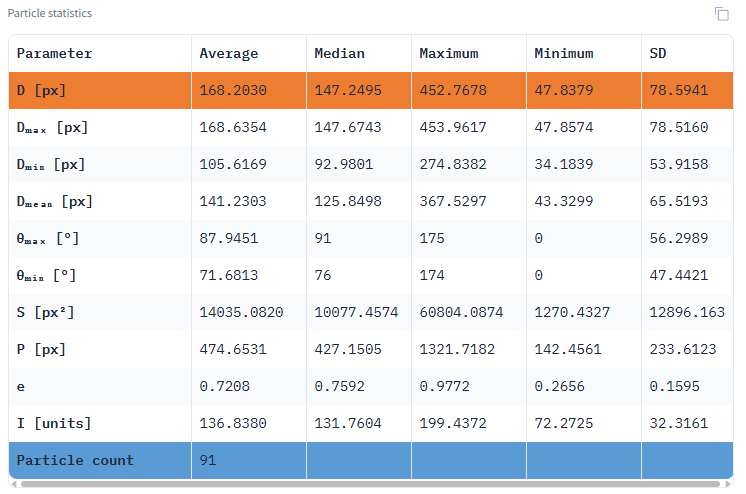
Task: Click the minimum value 47.8379
Action: [x=564, y=90]
